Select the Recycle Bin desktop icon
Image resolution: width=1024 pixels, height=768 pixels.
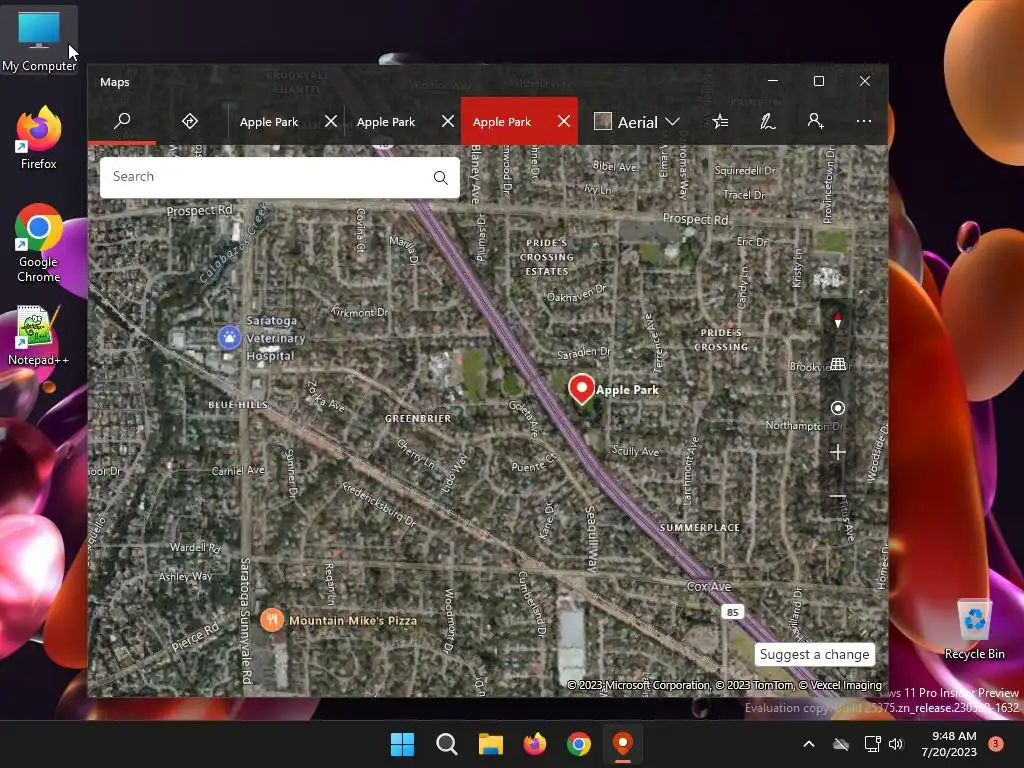click(974, 629)
